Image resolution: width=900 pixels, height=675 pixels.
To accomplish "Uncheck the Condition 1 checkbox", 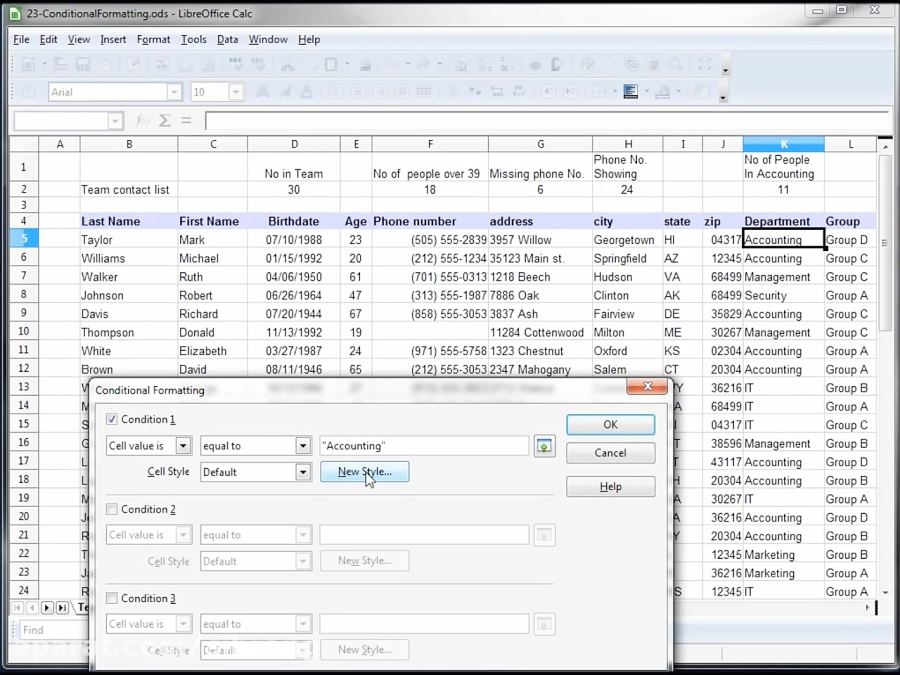I will point(111,419).
